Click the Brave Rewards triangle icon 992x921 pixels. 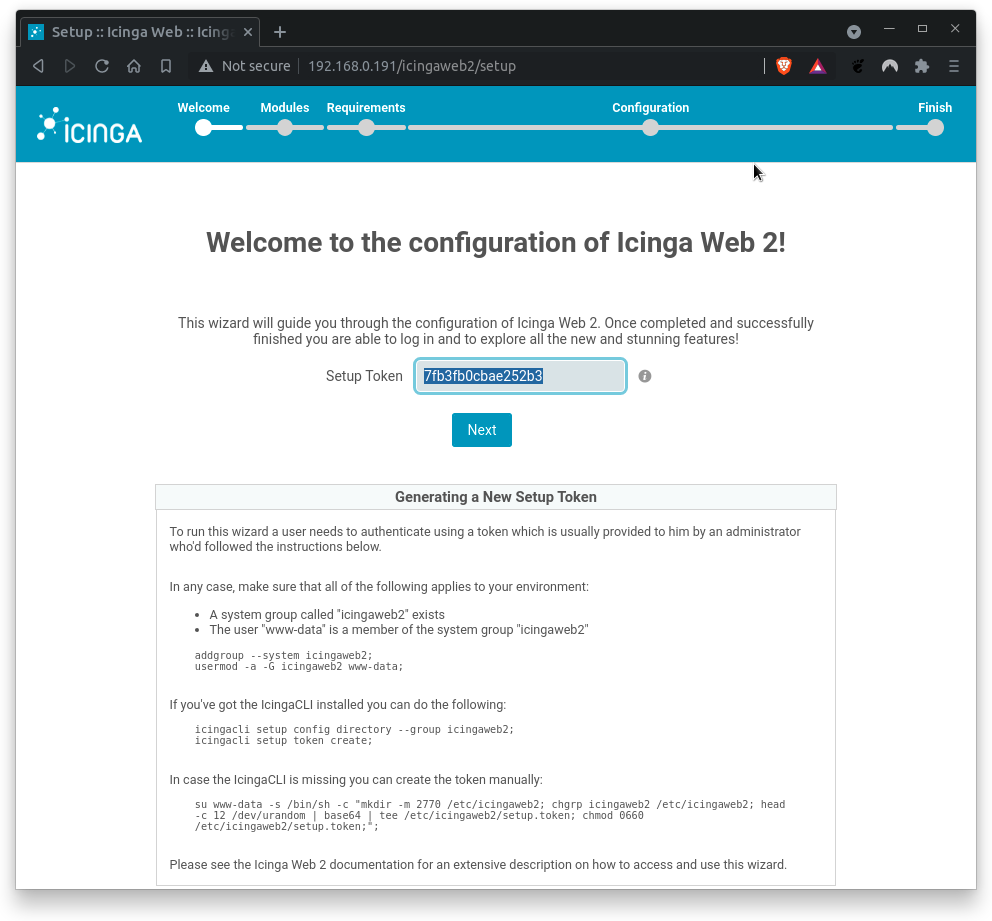pyautogui.click(x=817, y=66)
